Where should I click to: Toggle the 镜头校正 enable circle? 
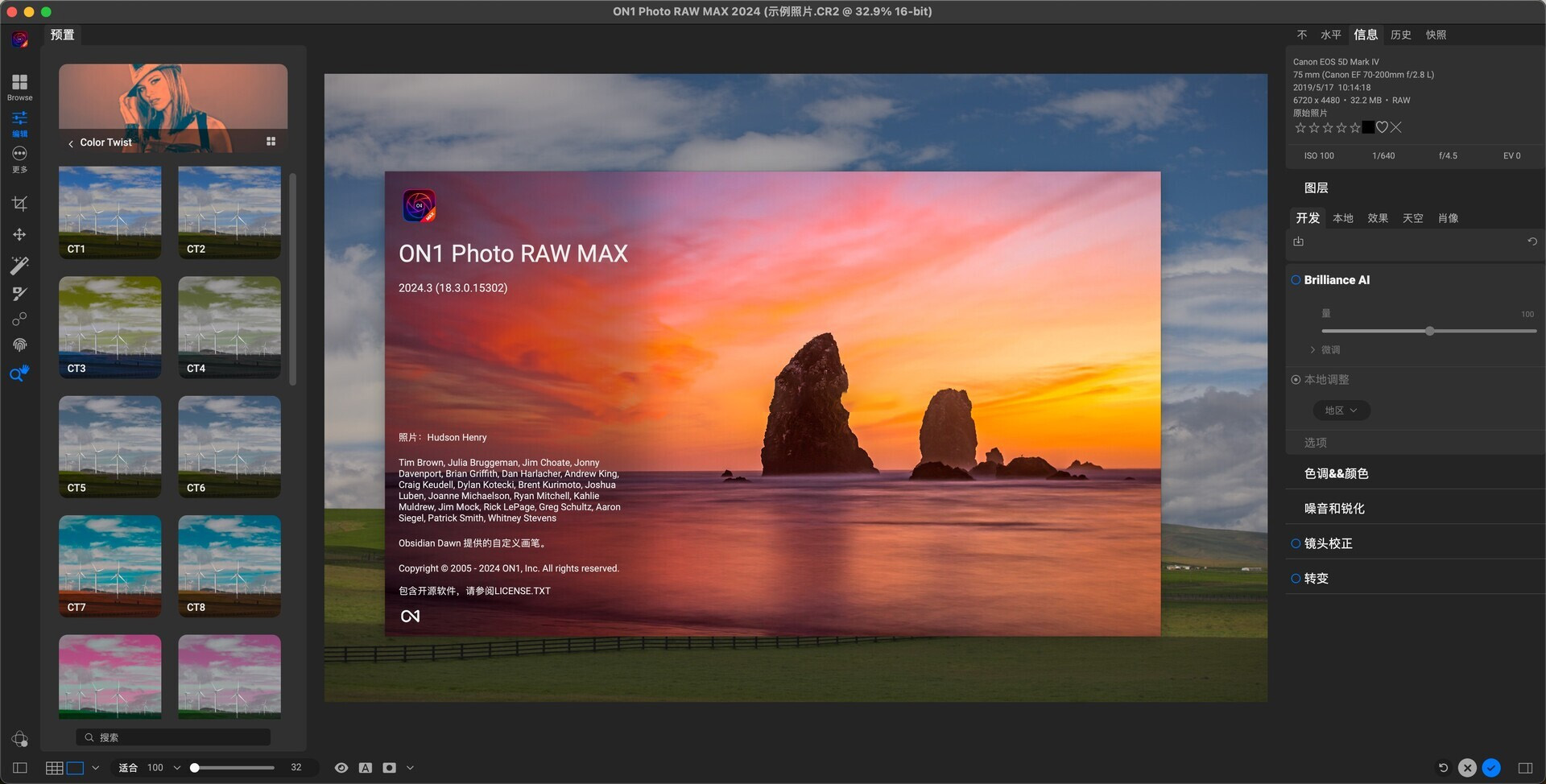[1296, 544]
